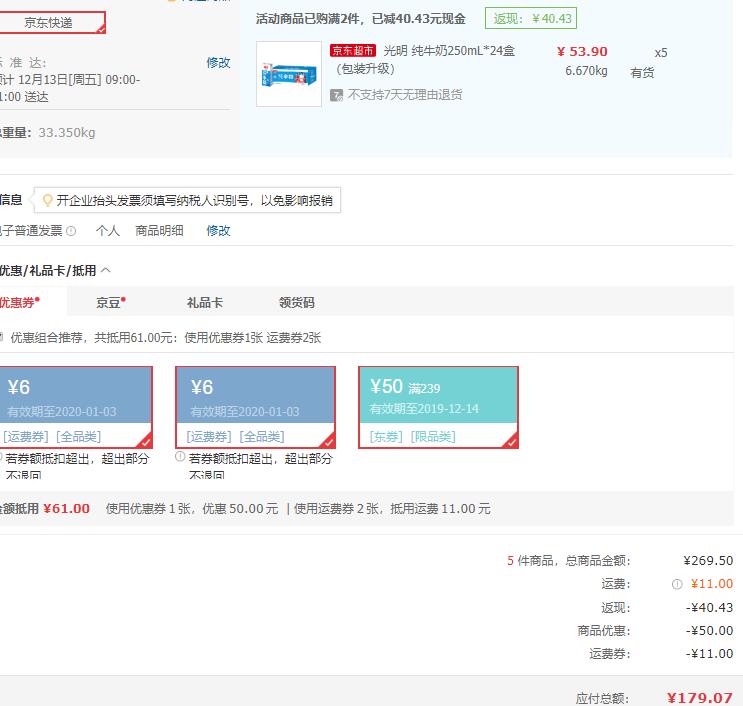Toggle the first ¥6 运费券 coupon
Screen dimensions: 743x706
click(x=76, y=407)
